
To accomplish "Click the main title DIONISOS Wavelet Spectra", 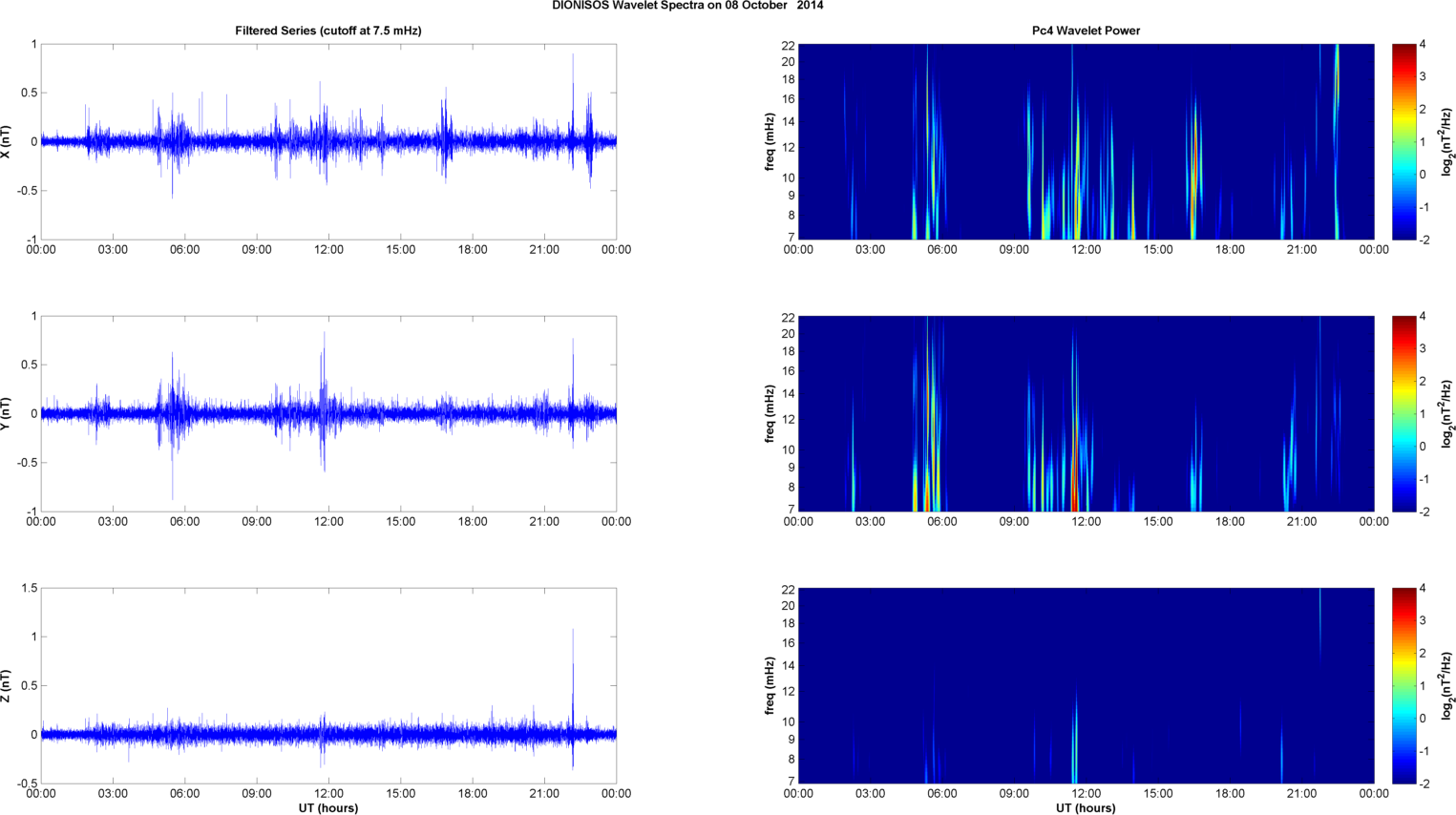I will pyautogui.click(x=687, y=6).
